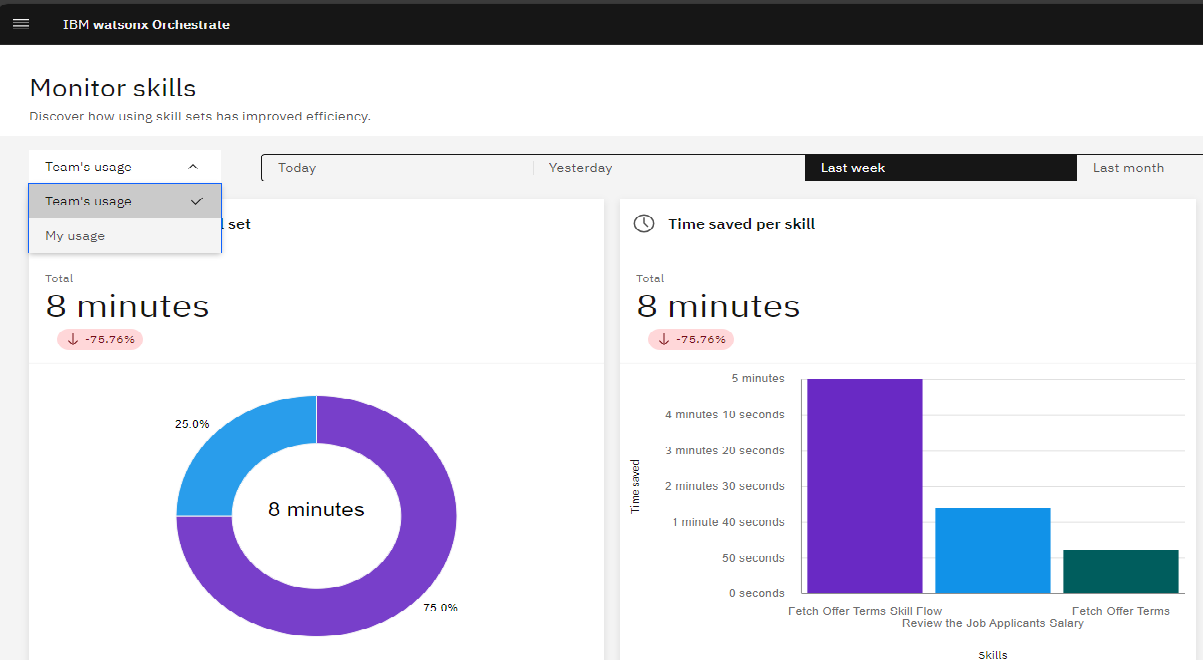Click the -75.76% badge under left total

click(100, 339)
